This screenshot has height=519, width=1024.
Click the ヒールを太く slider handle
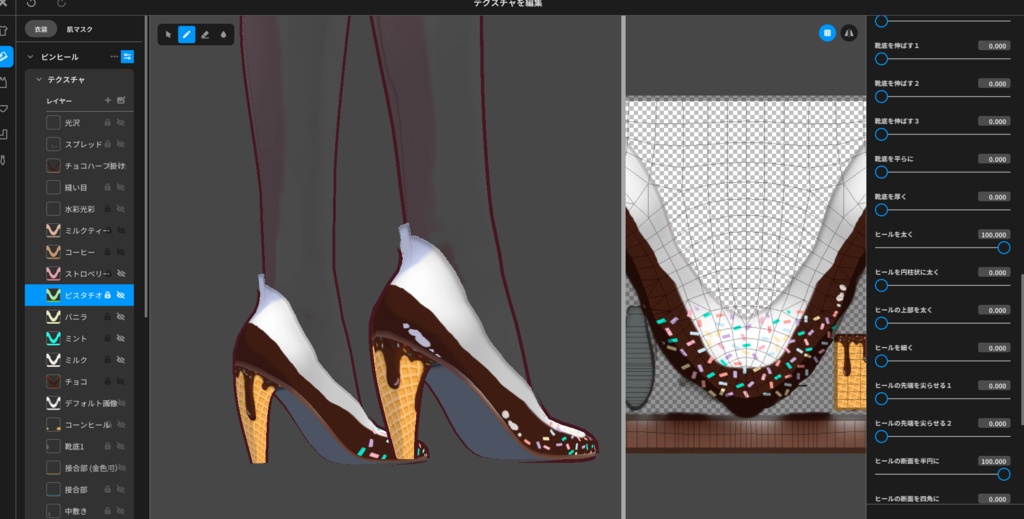1004,247
